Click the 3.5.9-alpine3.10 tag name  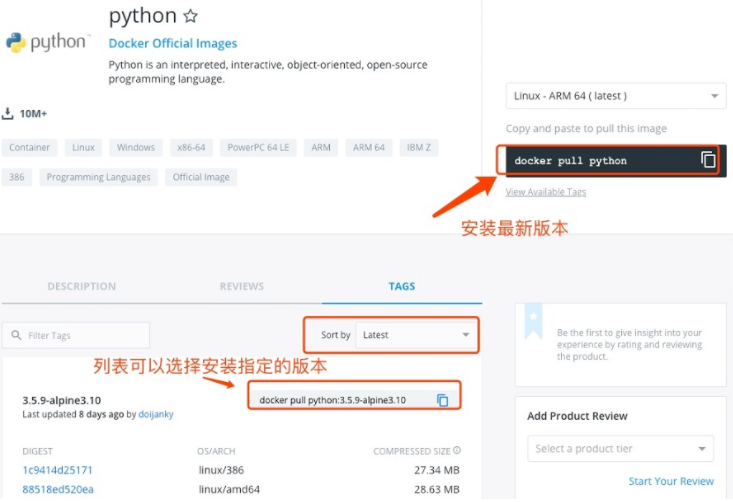pos(61,401)
